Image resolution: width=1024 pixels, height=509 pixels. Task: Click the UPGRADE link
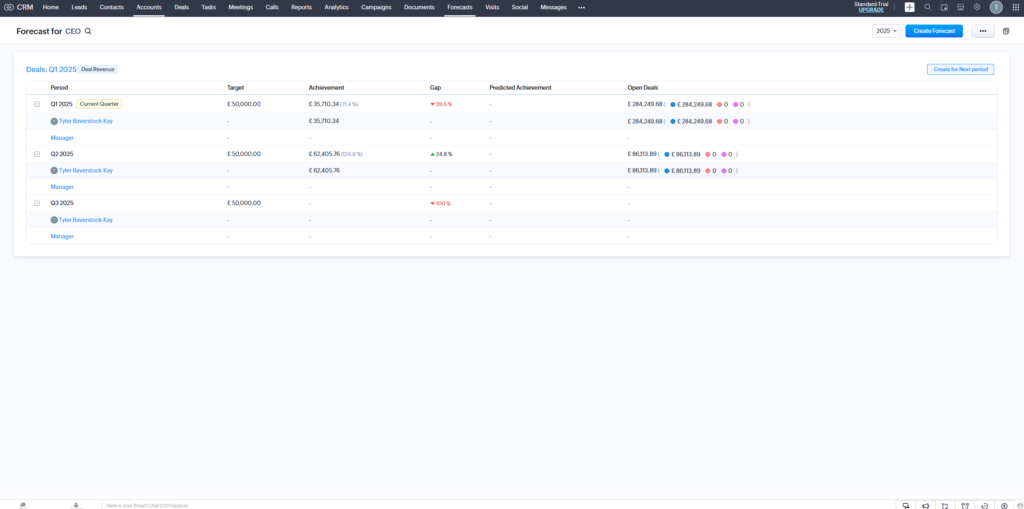pos(871,10)
